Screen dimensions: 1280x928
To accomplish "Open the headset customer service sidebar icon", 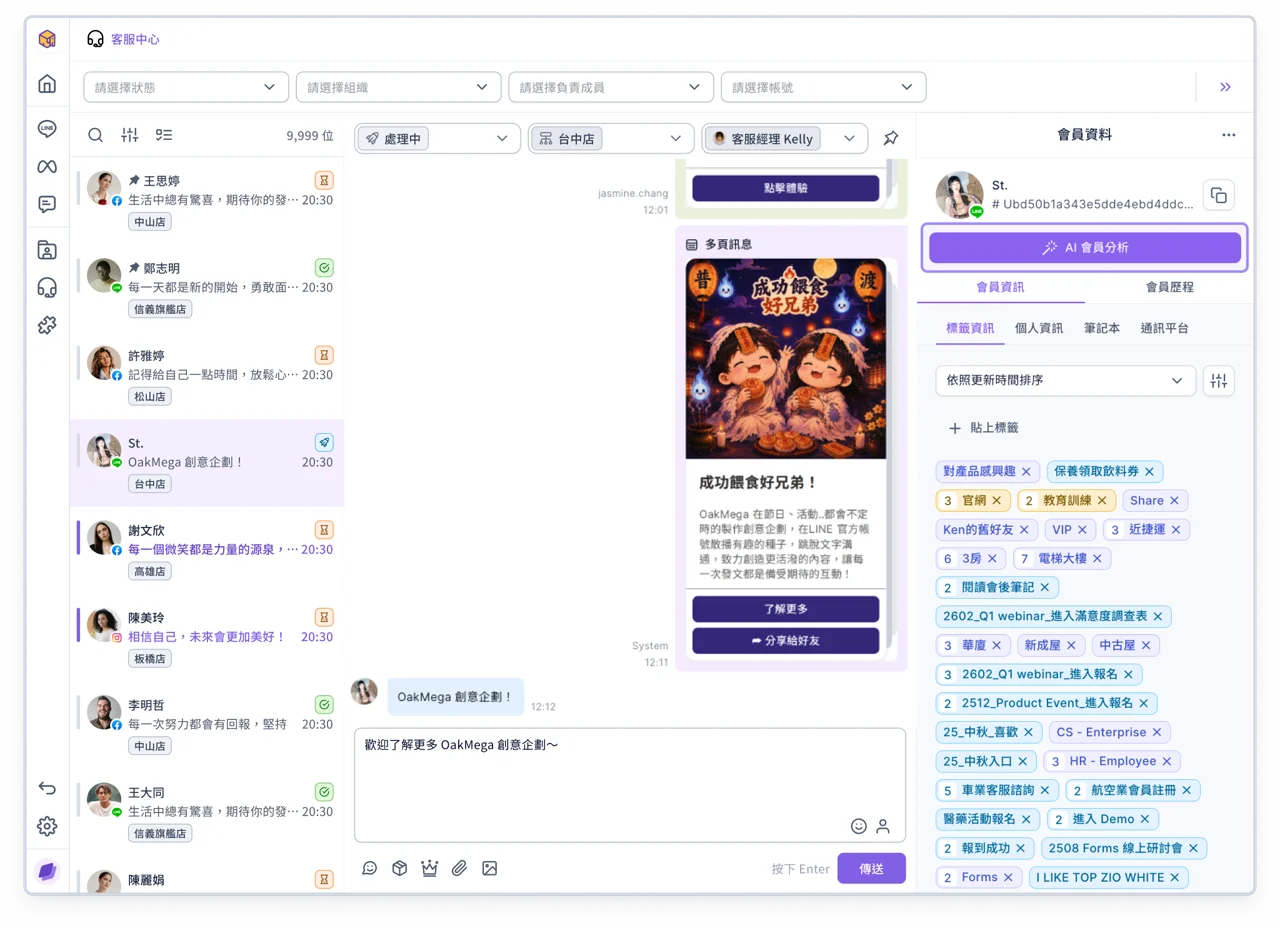I will [47, 288].
